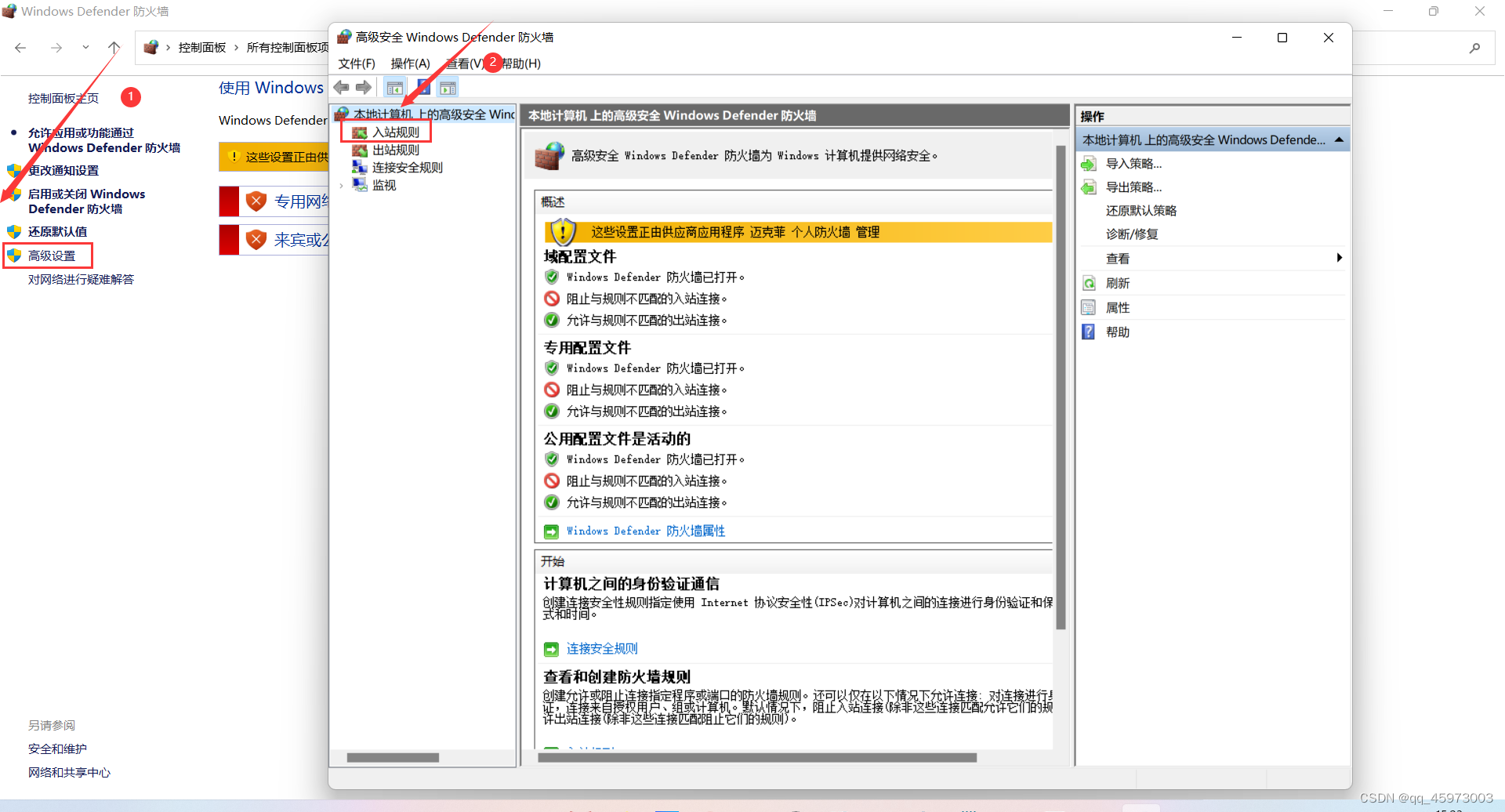
Task: Click the green arrow icon beside Windows Defender 防火墙属性
Action: pyautogui.click(x=551, y=531)
